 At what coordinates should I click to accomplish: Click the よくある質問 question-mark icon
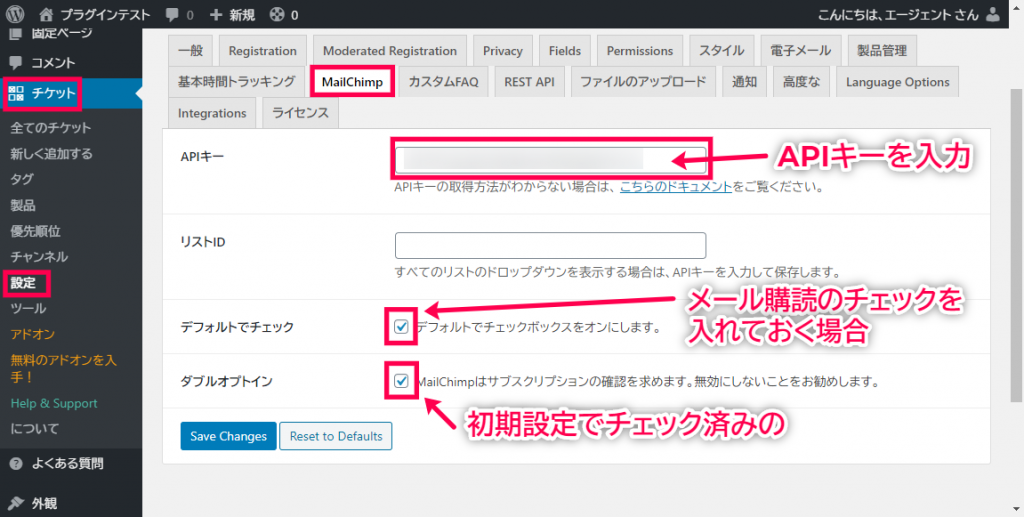[x=16, y=464]
